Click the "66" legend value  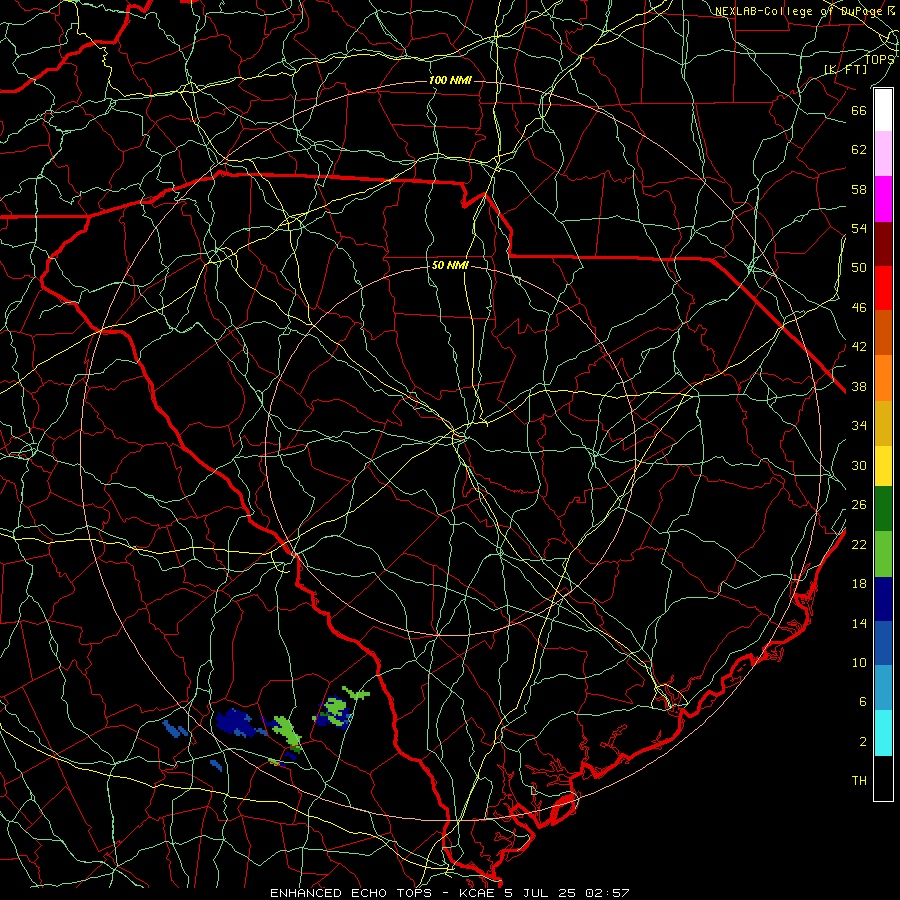point(859,110)
